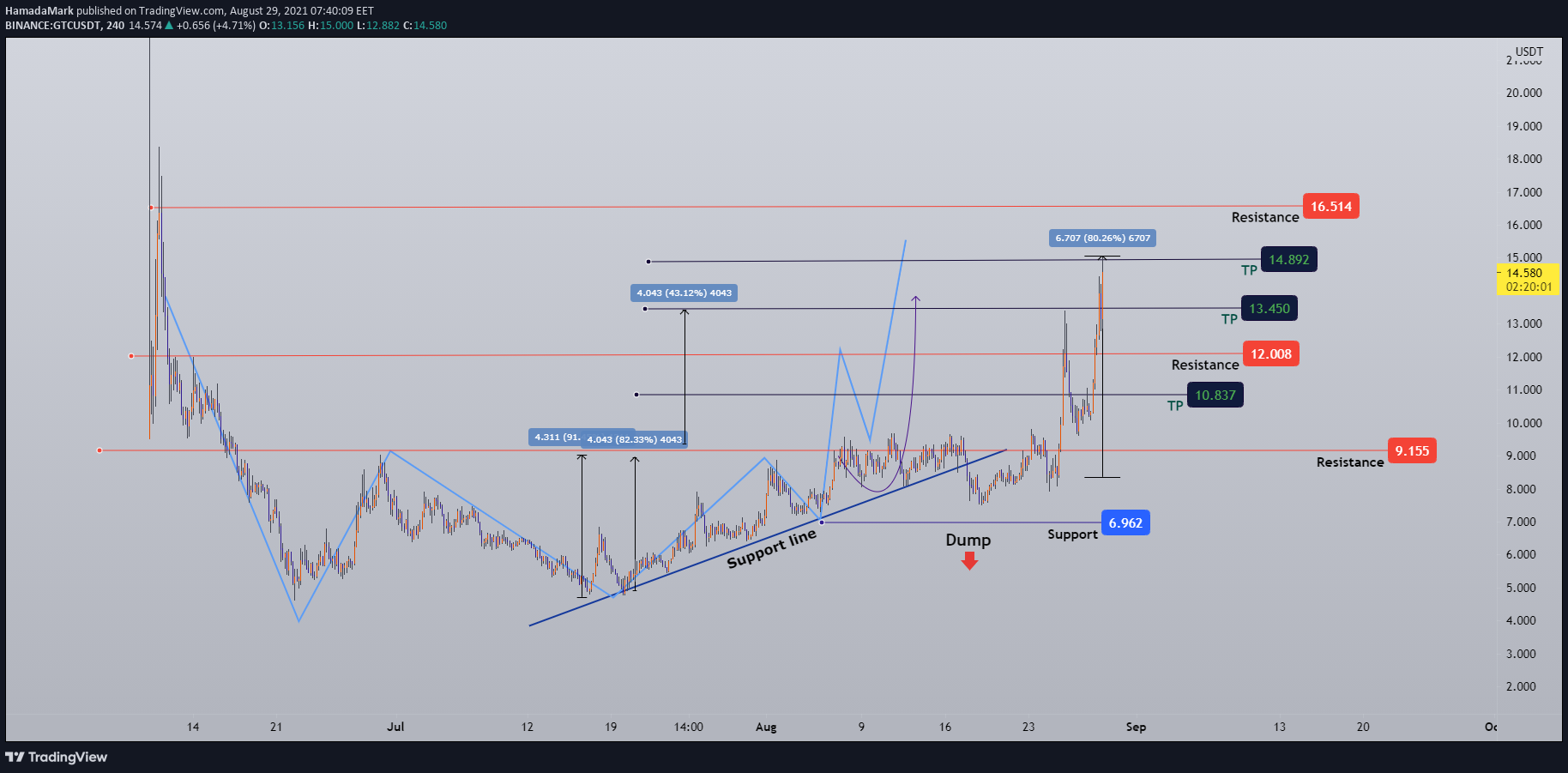Click the red dot starting 12.008 line
This screenshot has height=773, width=1568.
point(130,356)
